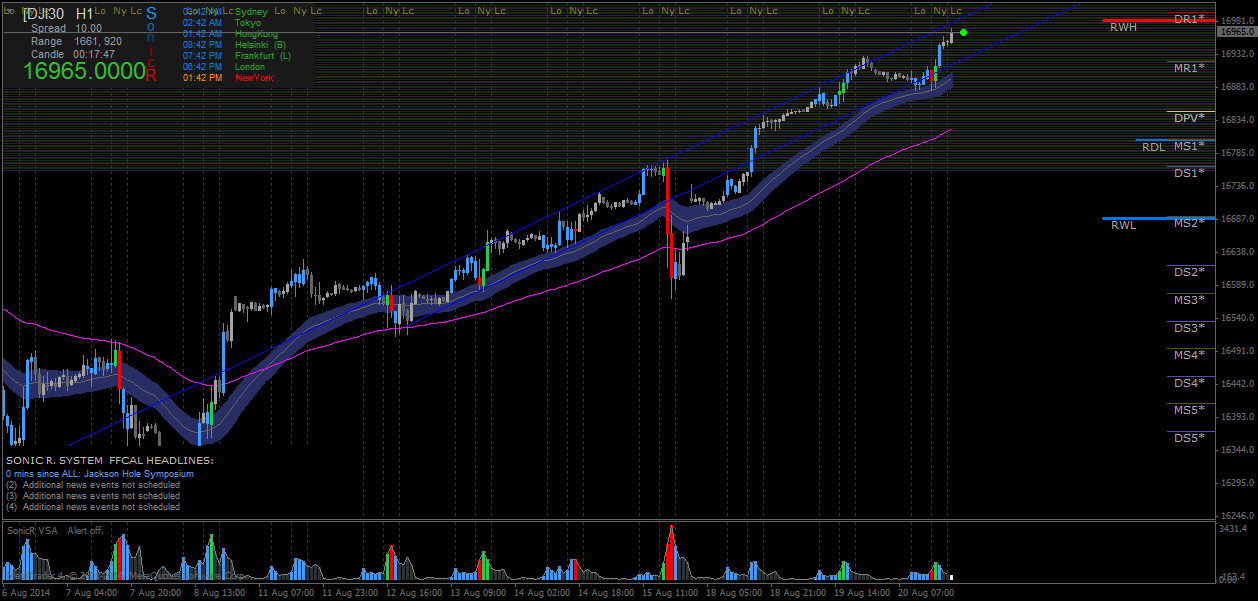The width and height of the screenshot is (1258, 601).
Task: Select the current price tag on price axis
Action: pyautogui.click(x=1237, y=32)
